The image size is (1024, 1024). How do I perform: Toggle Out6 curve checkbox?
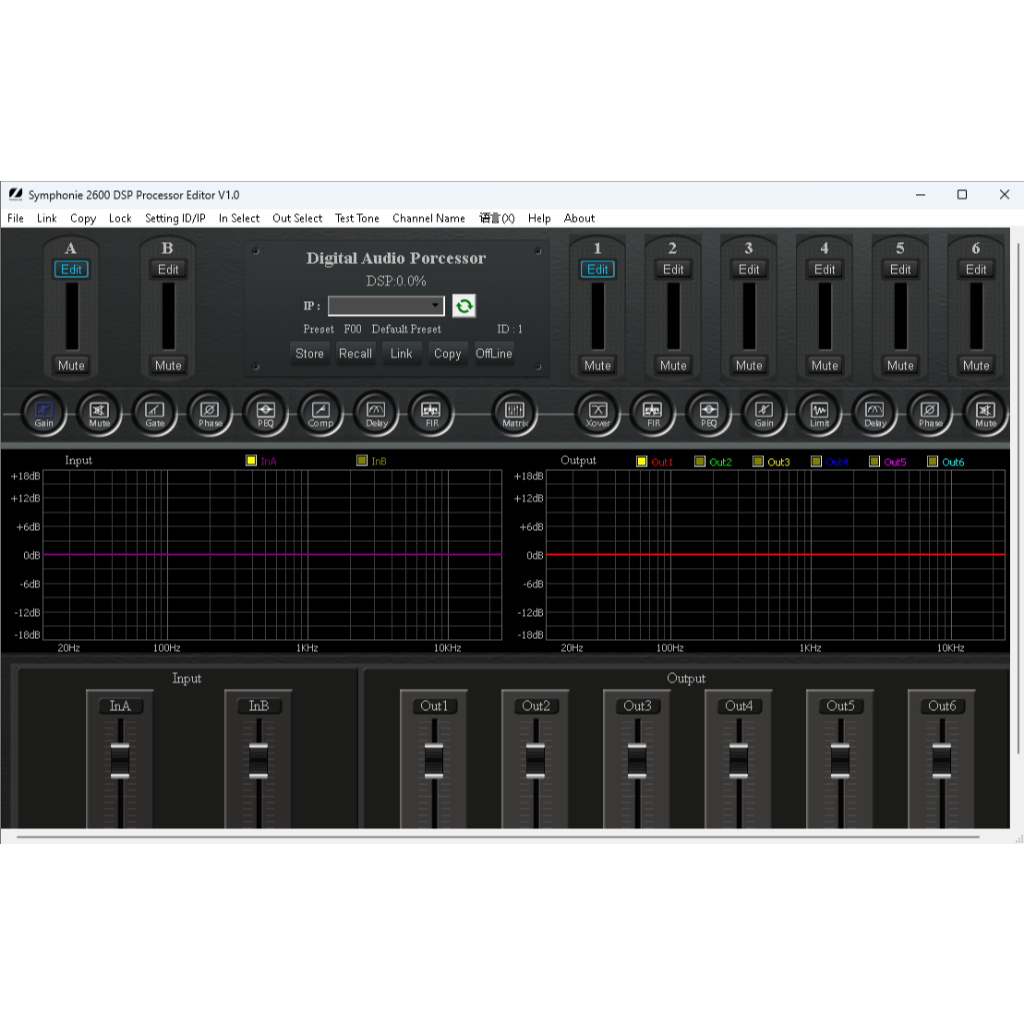[933, 462]
